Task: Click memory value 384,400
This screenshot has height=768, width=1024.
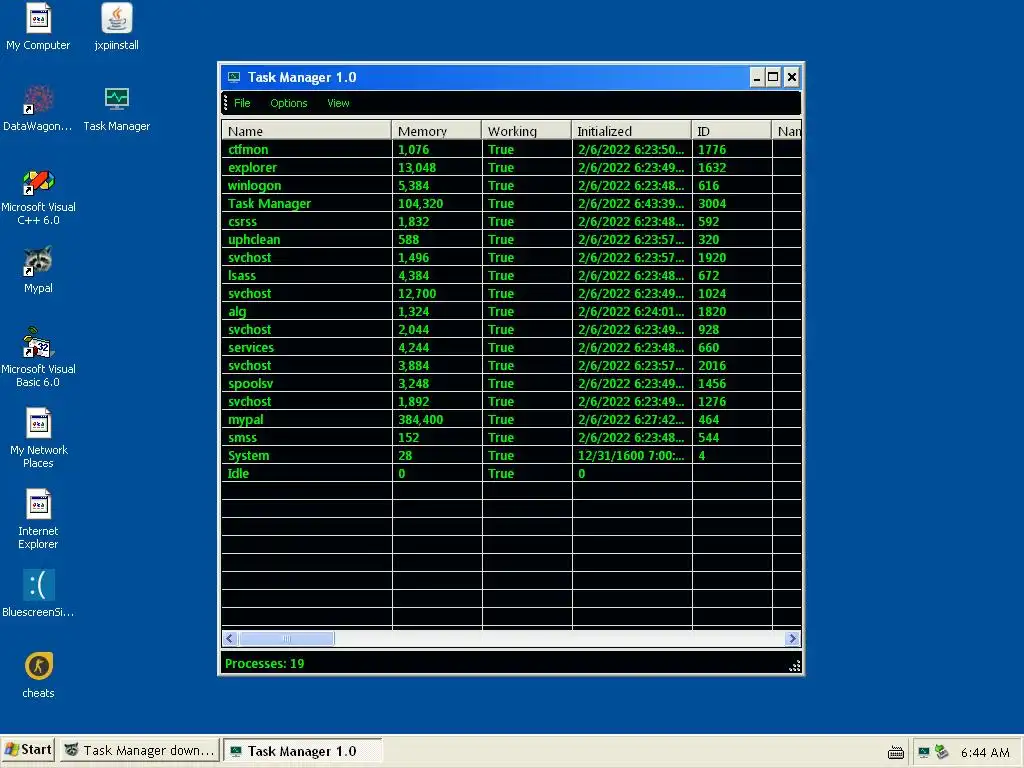Action: pos(421,420)
